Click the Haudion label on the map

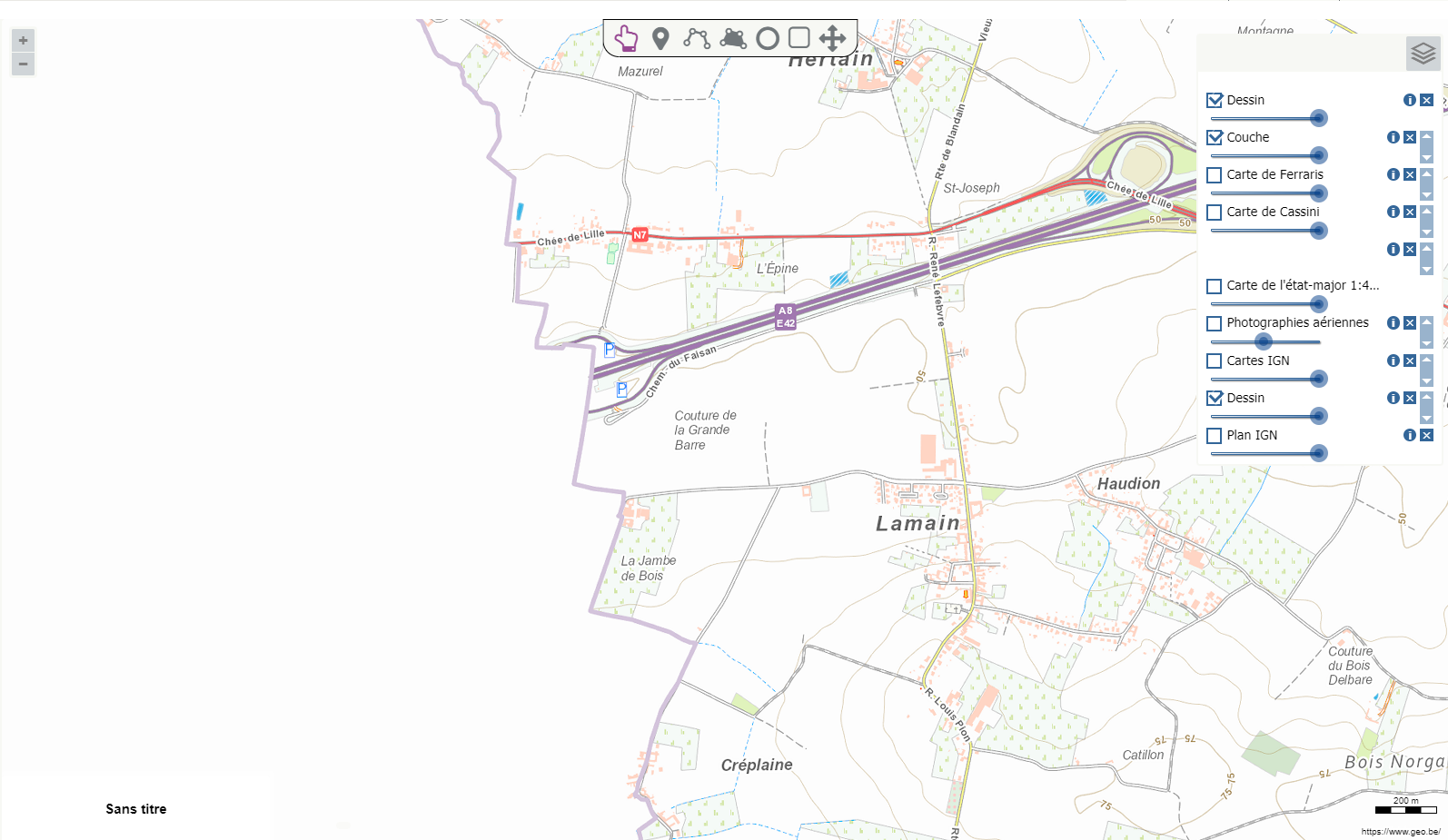click(1128, 484)
